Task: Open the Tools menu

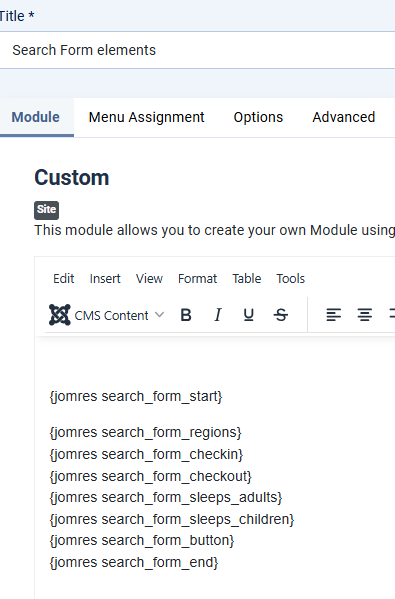Action: (x=291, y=278)
